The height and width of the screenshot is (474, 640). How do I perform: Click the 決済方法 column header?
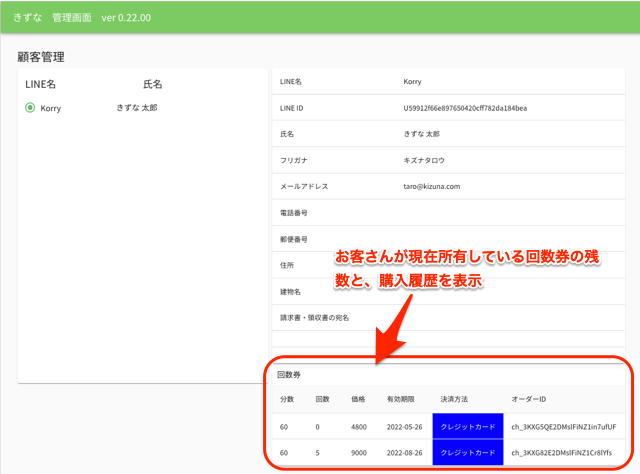tap(455, 398)
